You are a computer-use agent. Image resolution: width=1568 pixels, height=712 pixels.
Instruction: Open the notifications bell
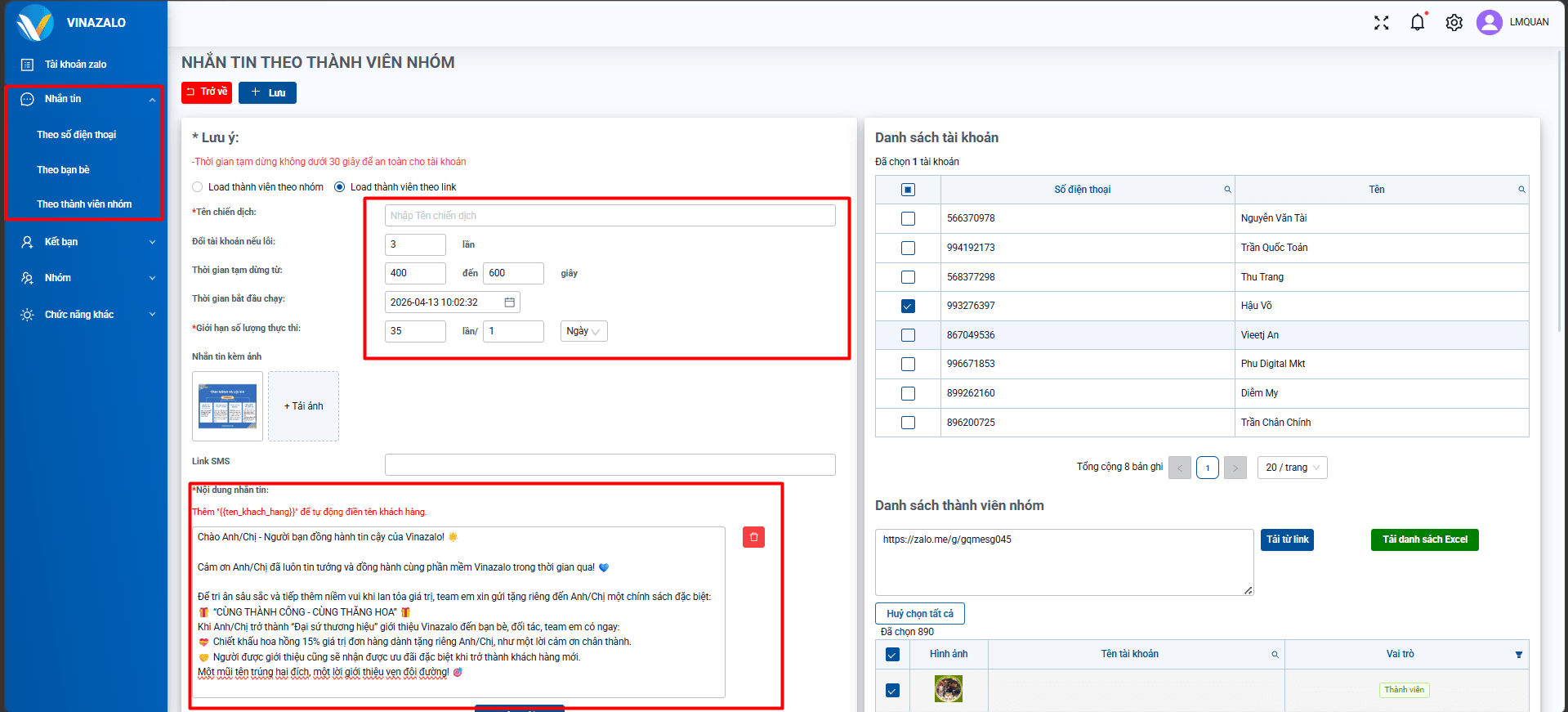point(1418,23)
